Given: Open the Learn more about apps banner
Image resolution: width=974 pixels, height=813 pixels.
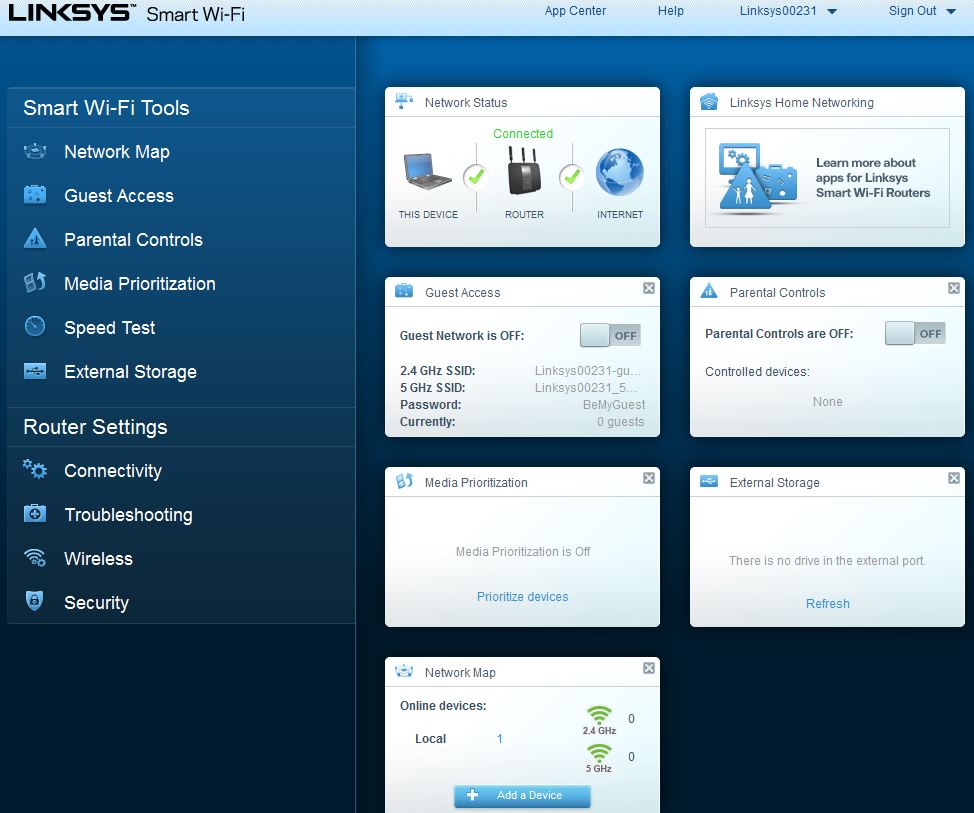Looking at the screenshot, I should [x=827, y=178].
